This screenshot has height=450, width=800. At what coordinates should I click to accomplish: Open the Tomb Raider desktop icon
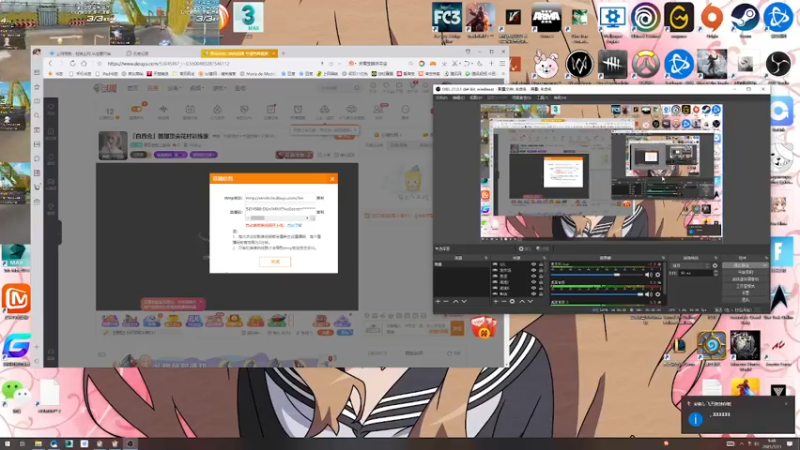[712, 64]
